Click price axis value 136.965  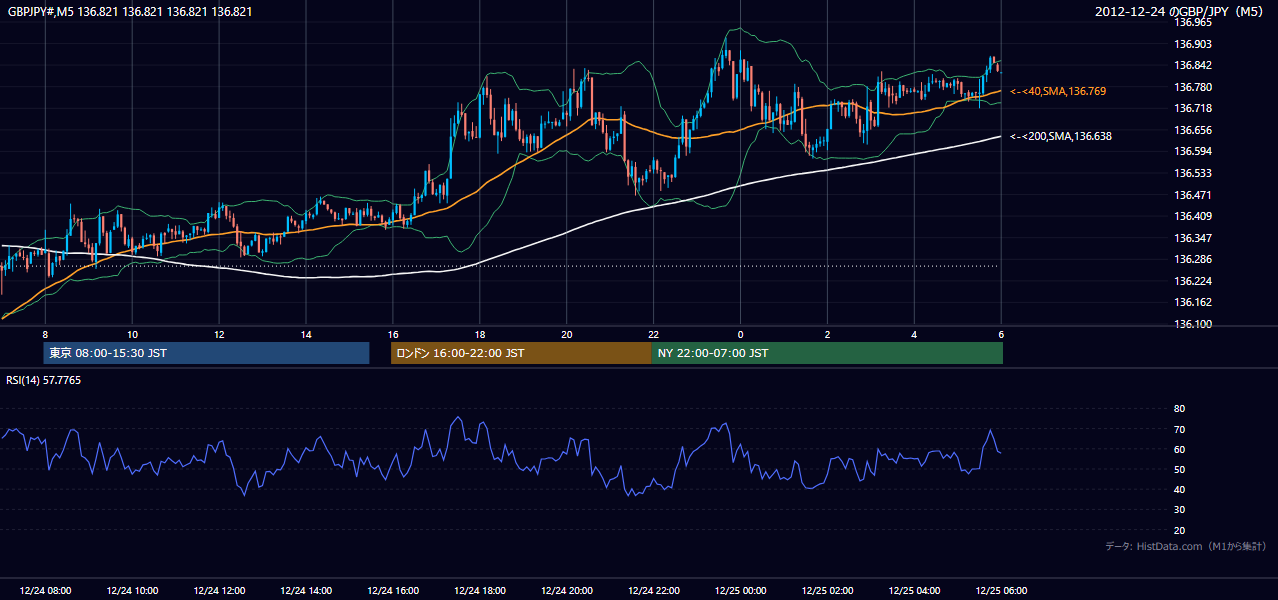pos(1193,21)
